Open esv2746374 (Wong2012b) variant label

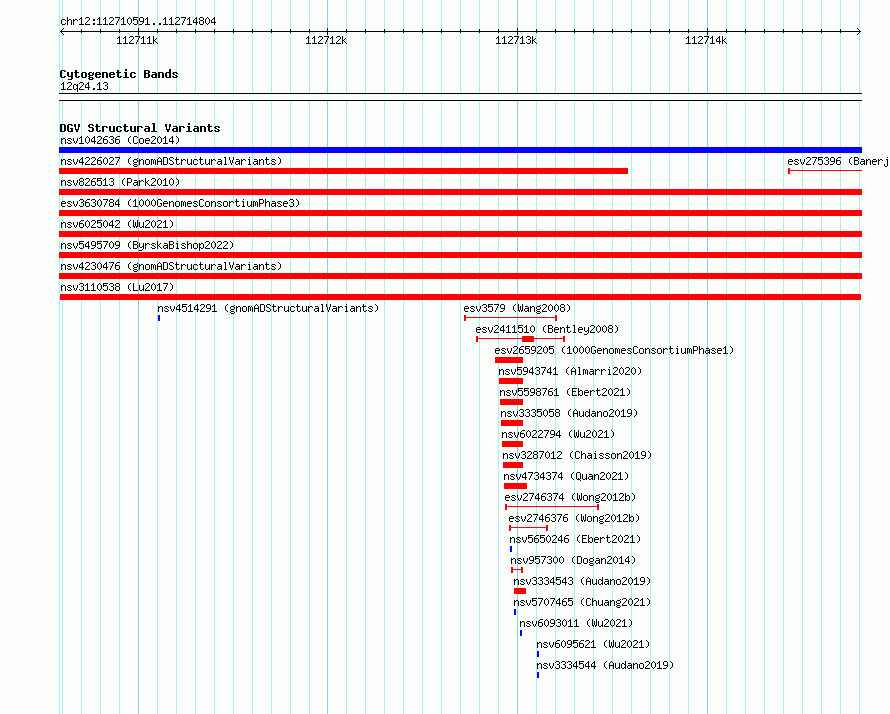coord(570,497)
